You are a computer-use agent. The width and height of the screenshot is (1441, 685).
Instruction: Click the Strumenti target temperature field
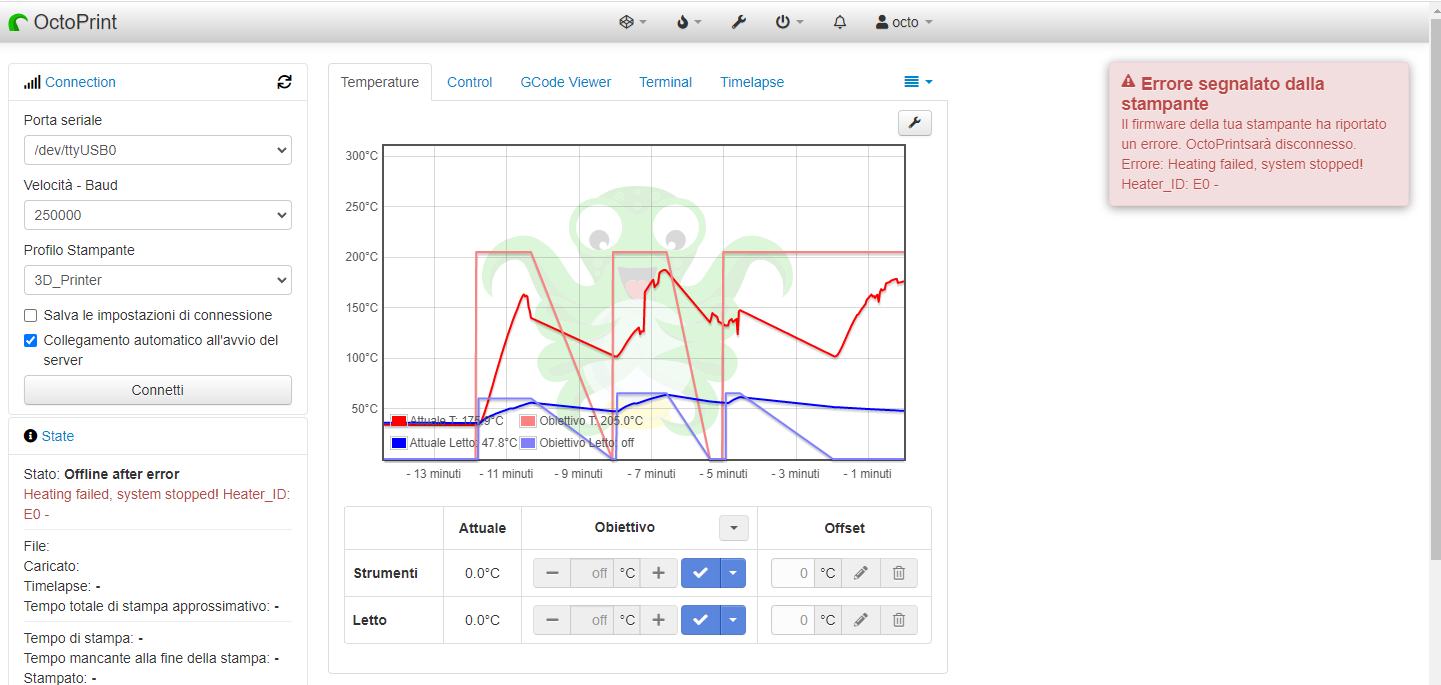click(592, 573)
